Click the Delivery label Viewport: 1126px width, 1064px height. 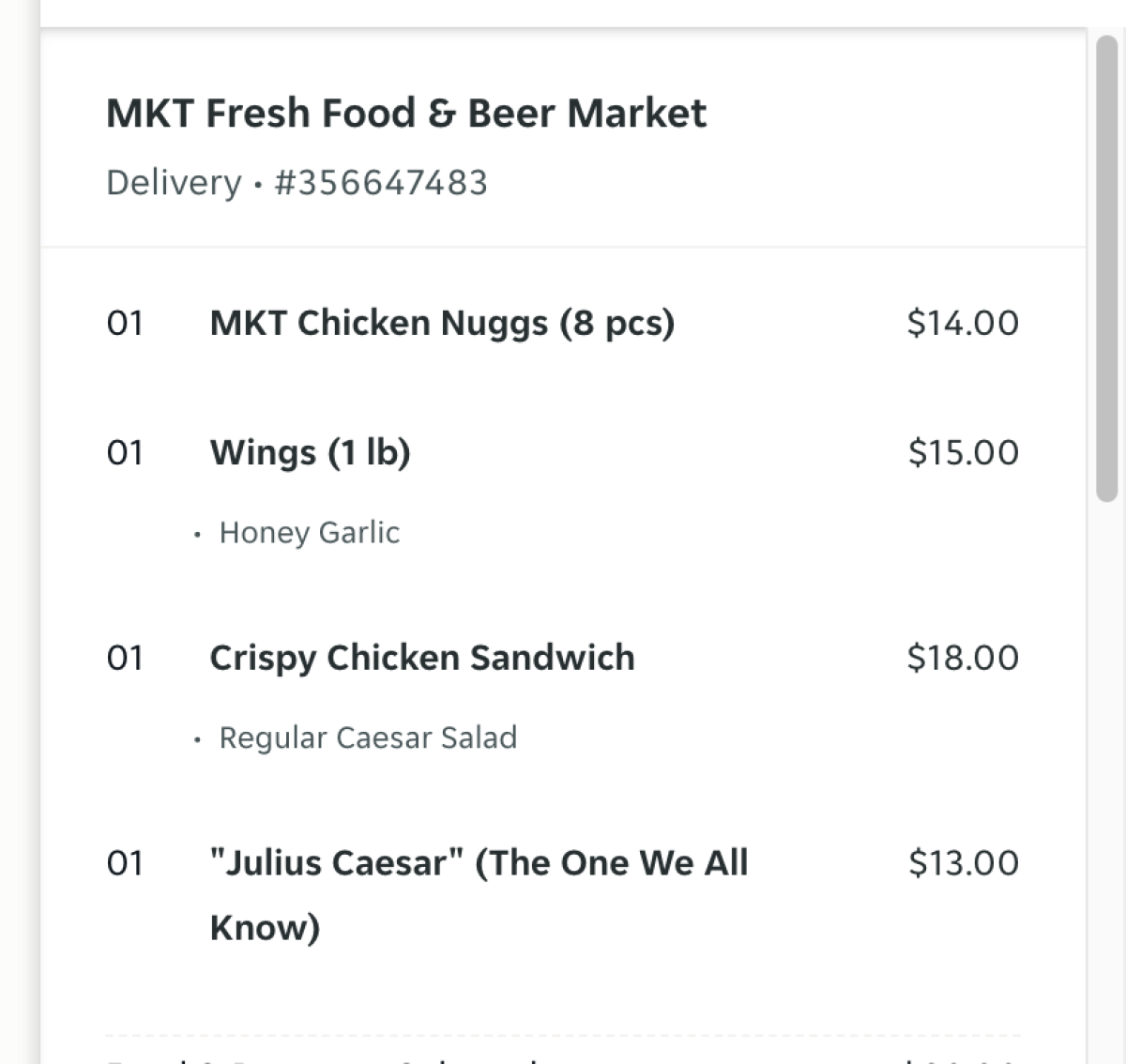pyautogui.click(x=174, y=183)
